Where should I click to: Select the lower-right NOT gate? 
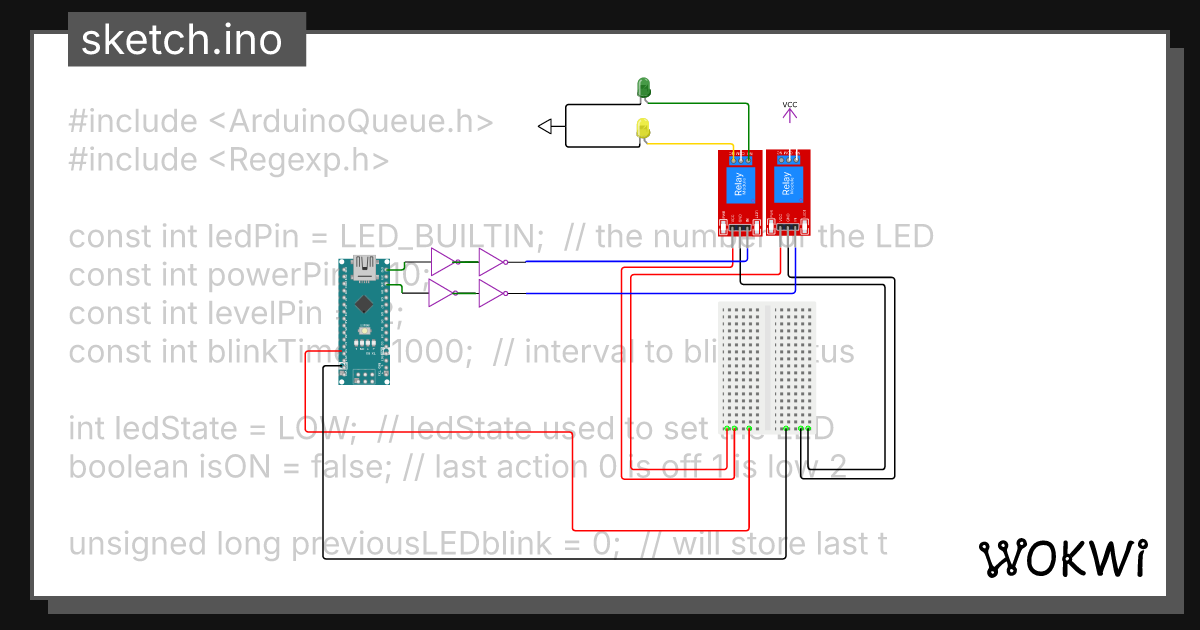click(493, 293)
